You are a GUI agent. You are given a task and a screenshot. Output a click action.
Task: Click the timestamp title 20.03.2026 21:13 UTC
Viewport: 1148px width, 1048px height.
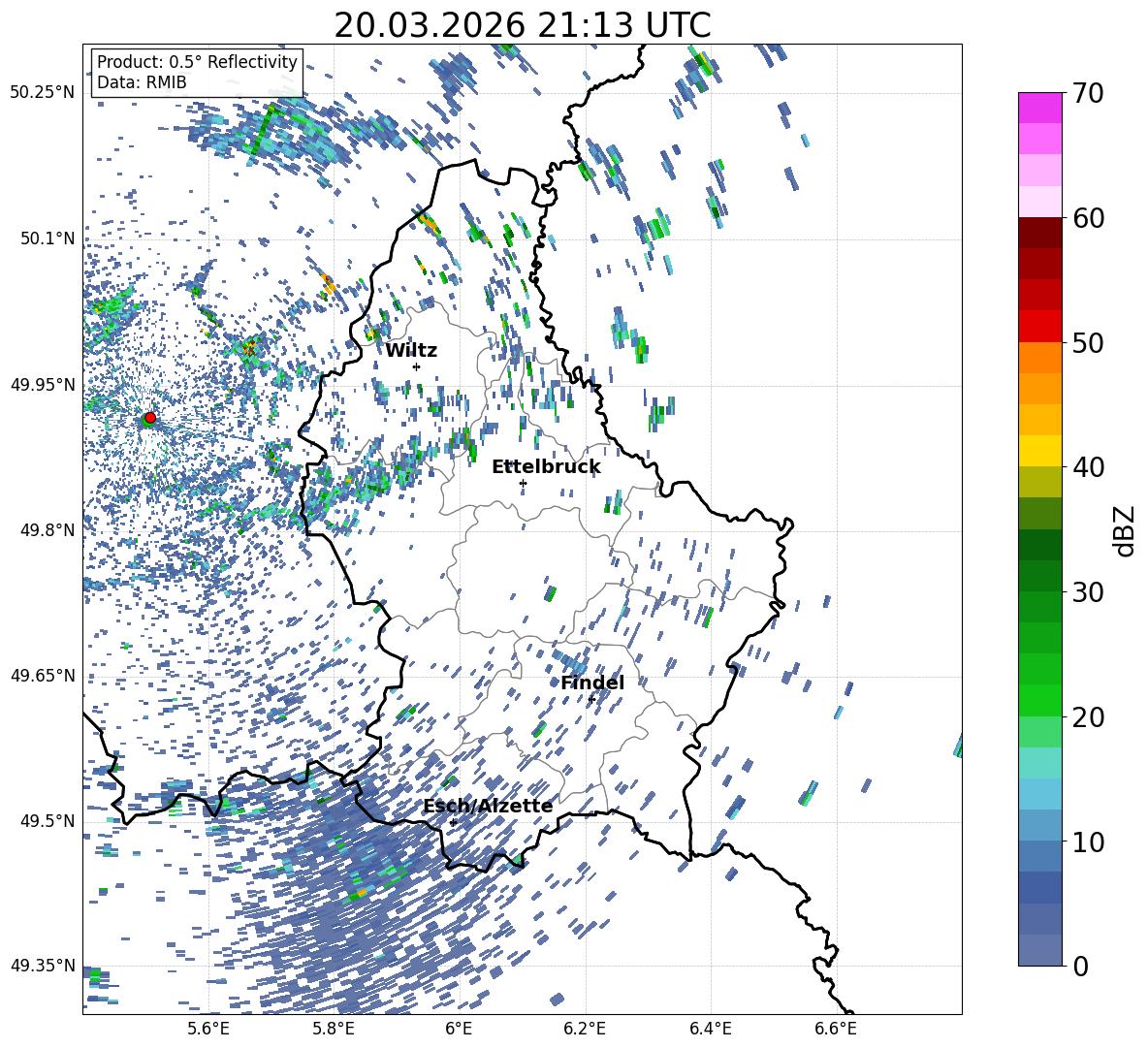[522, 25]
